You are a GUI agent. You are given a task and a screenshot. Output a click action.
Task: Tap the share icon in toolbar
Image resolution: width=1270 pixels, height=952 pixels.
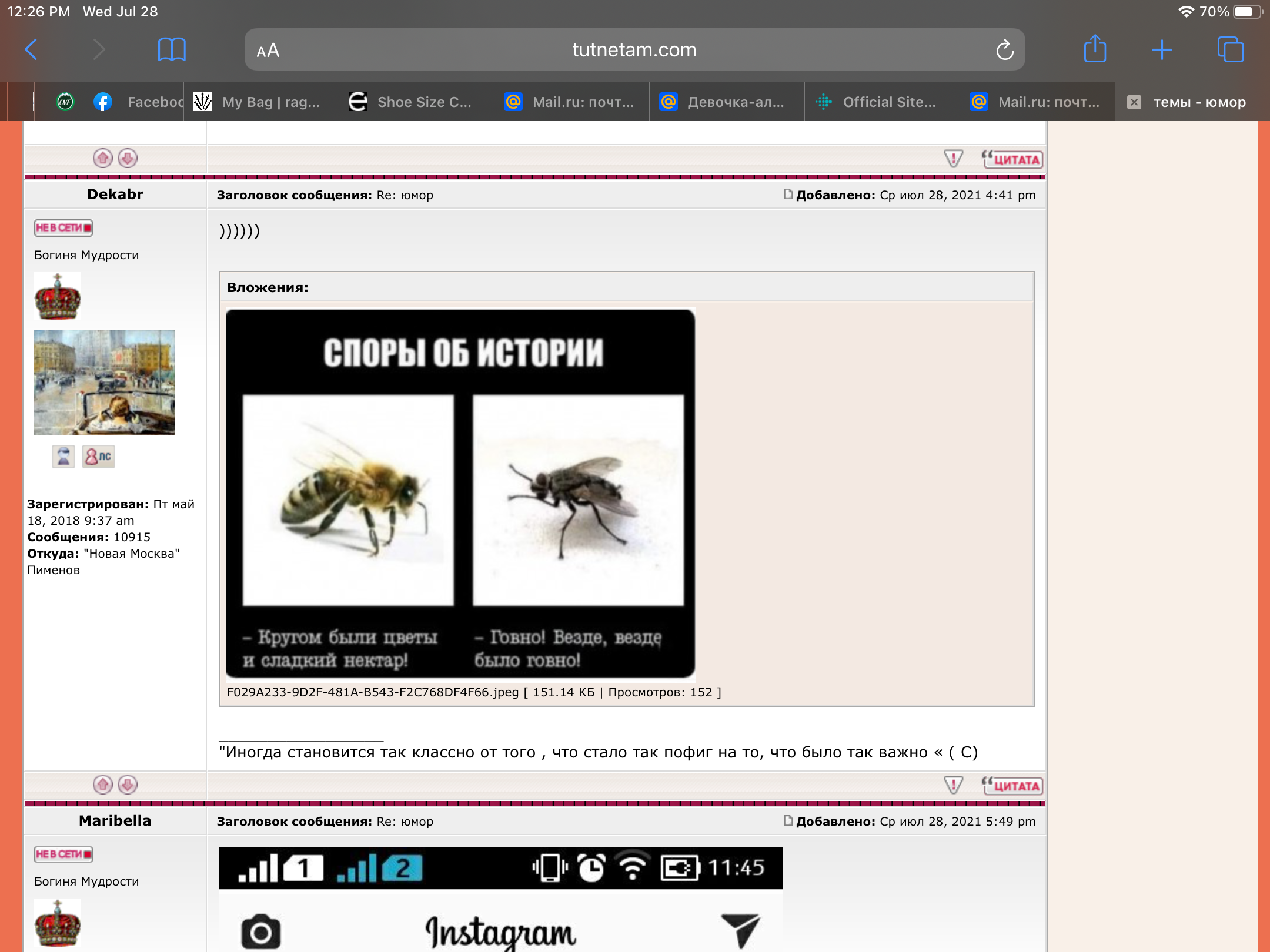[x=1095, y=49]
